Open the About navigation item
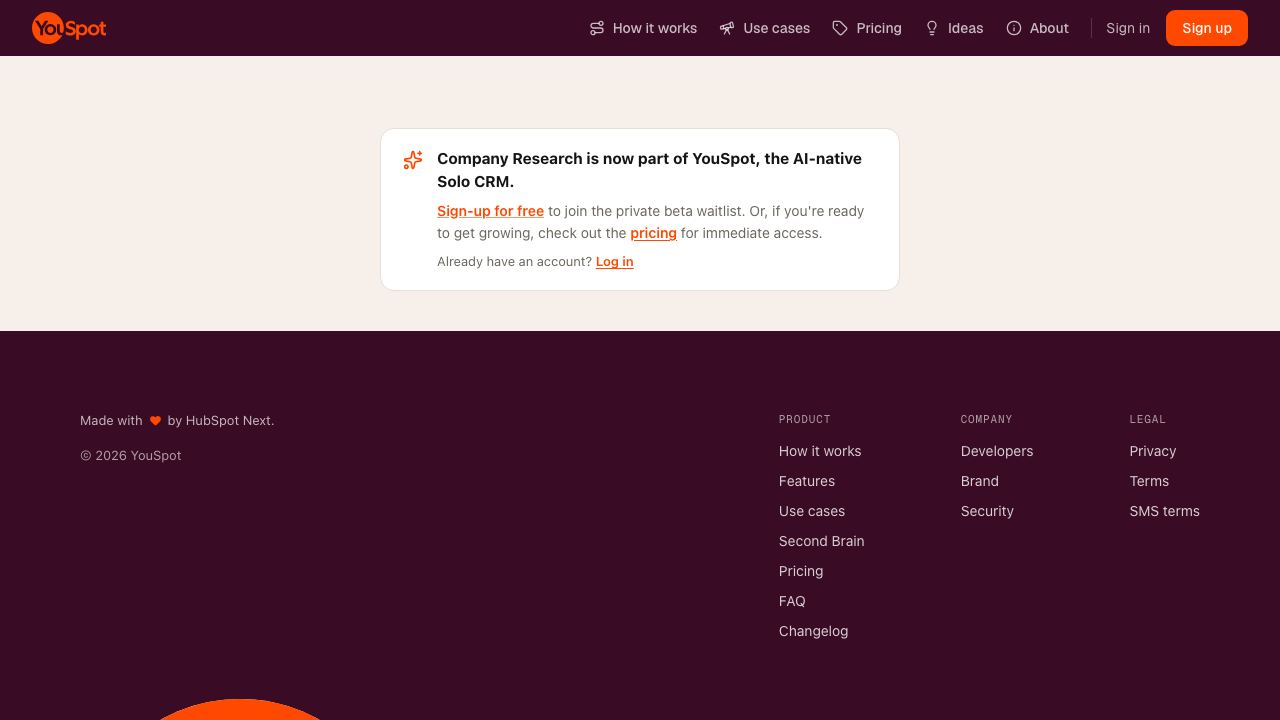Viewport: 1280px width, 720px height. tap(1037, 28)
